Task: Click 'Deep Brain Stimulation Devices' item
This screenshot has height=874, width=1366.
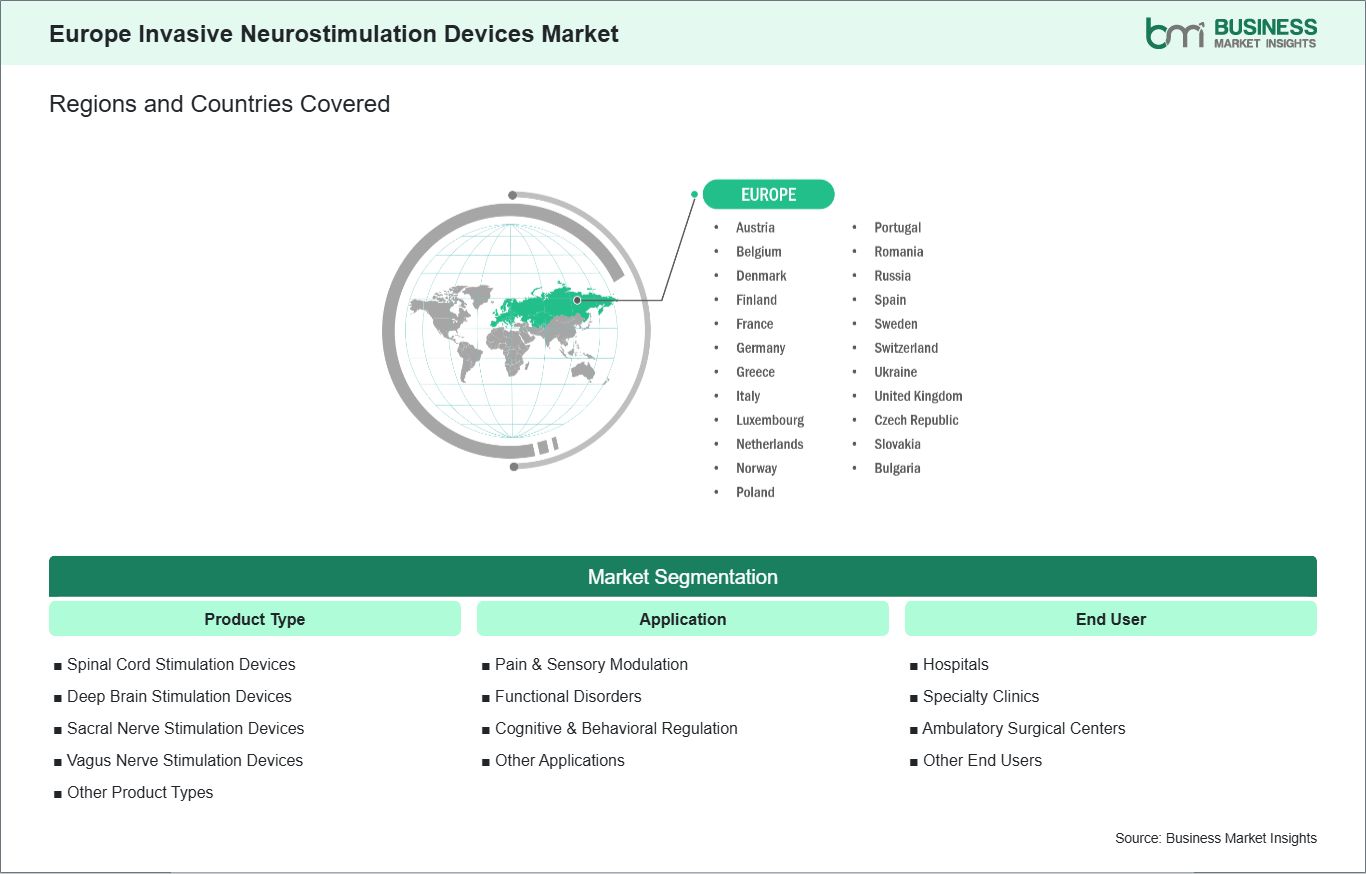Action: (179, 696)
